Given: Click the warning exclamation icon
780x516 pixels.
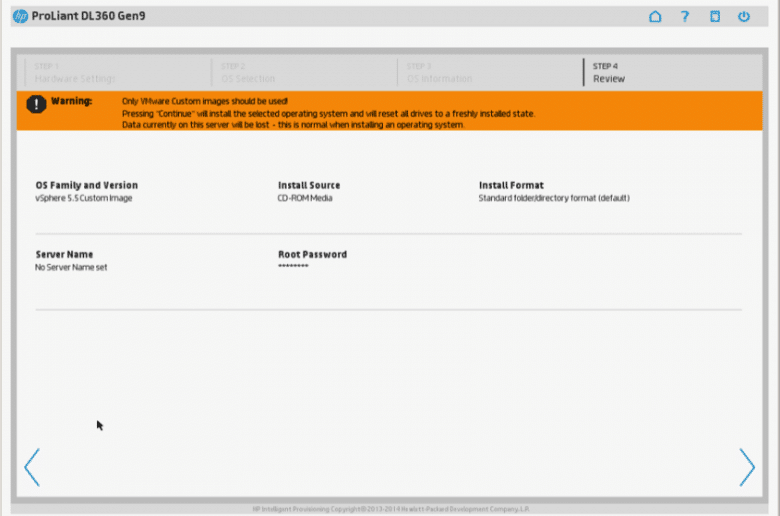Looking at the screenshot, I should [36, 104].
